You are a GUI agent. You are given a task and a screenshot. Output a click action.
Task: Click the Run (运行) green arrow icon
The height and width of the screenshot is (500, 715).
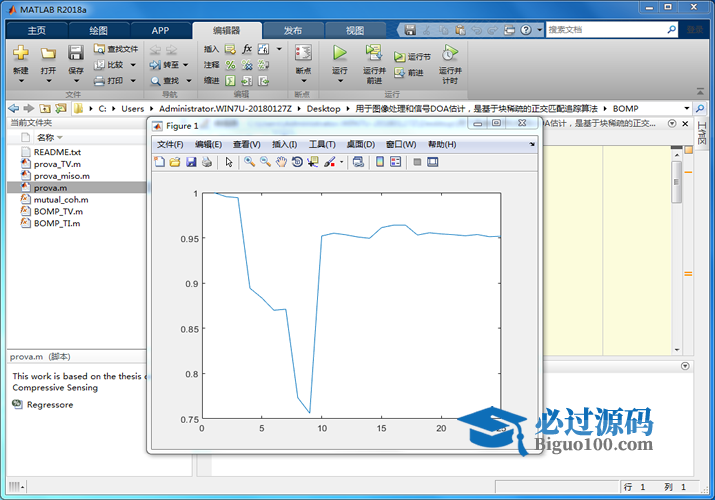coord(339,53)
